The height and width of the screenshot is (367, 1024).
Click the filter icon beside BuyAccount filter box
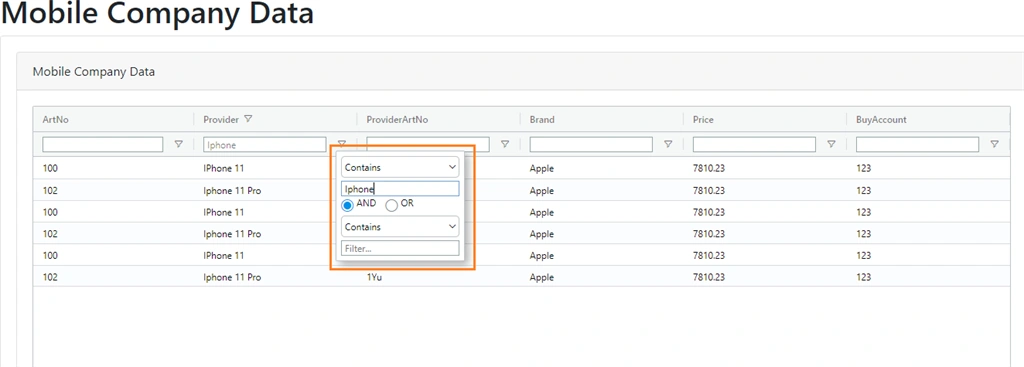(995, 144)
